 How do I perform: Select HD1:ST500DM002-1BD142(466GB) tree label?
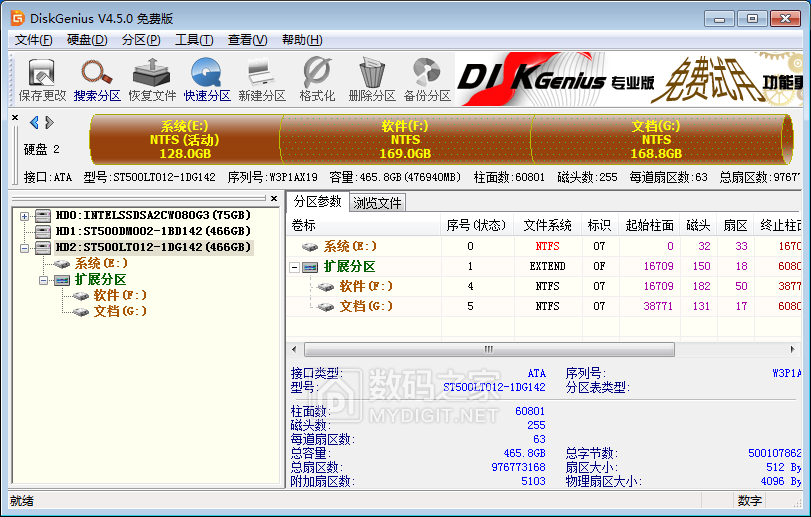point(153,231)
